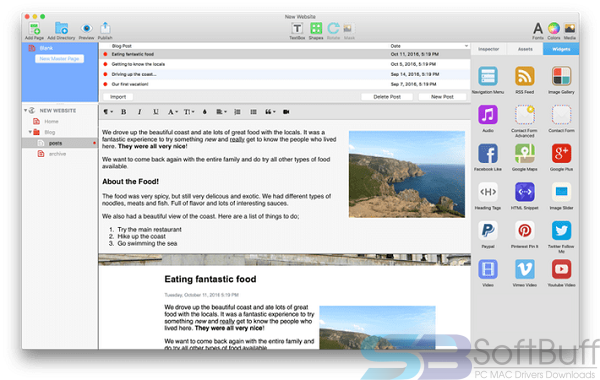The image size is (600, 380).
Task: Select the RSS Feed widget
Action: pyautogui.click(x=525, y=76)
